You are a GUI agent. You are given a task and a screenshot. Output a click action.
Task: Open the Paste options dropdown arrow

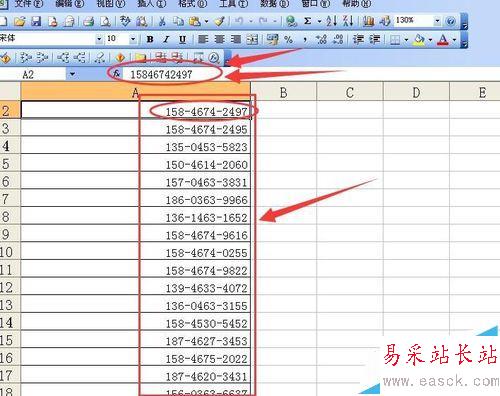click(x=206, y=22)
